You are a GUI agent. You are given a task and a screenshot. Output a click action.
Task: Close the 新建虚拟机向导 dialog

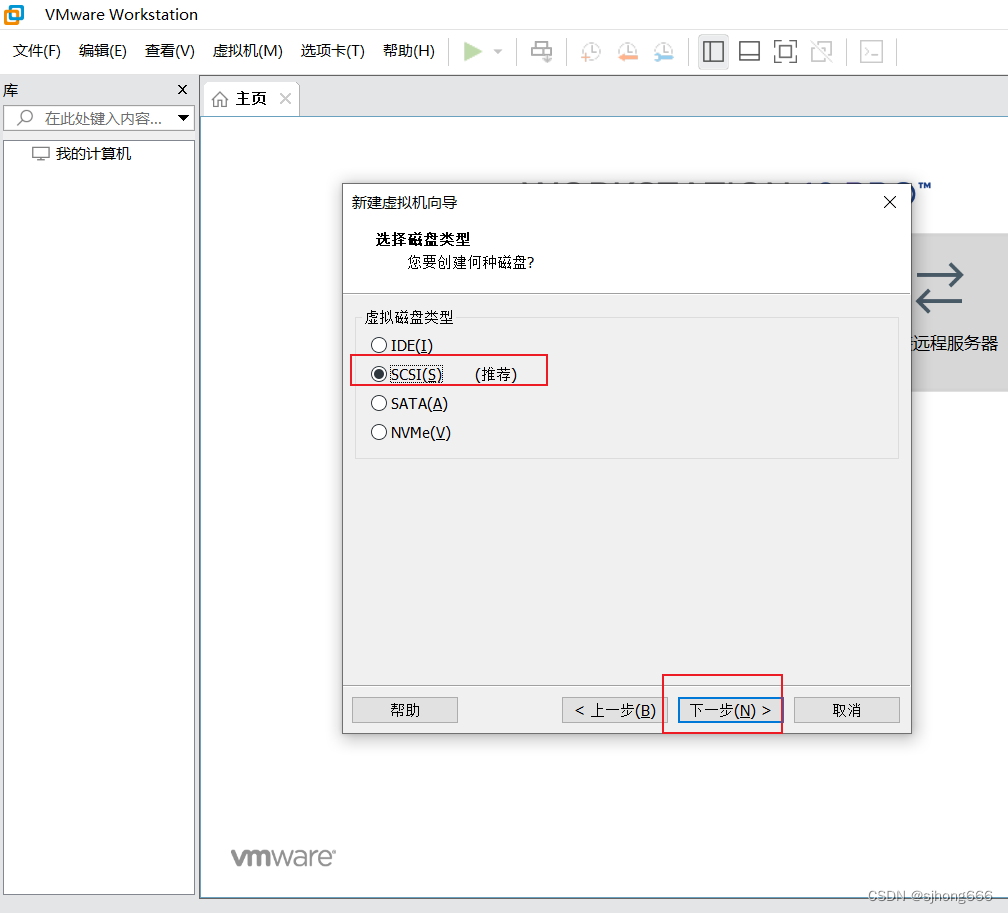point(890,203)
